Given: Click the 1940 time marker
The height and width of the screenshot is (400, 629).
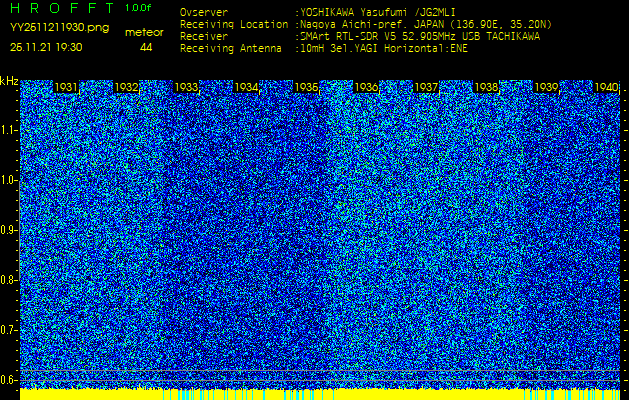Looking at the screenshot, I should pyautogui.click(x=606, y=87).
